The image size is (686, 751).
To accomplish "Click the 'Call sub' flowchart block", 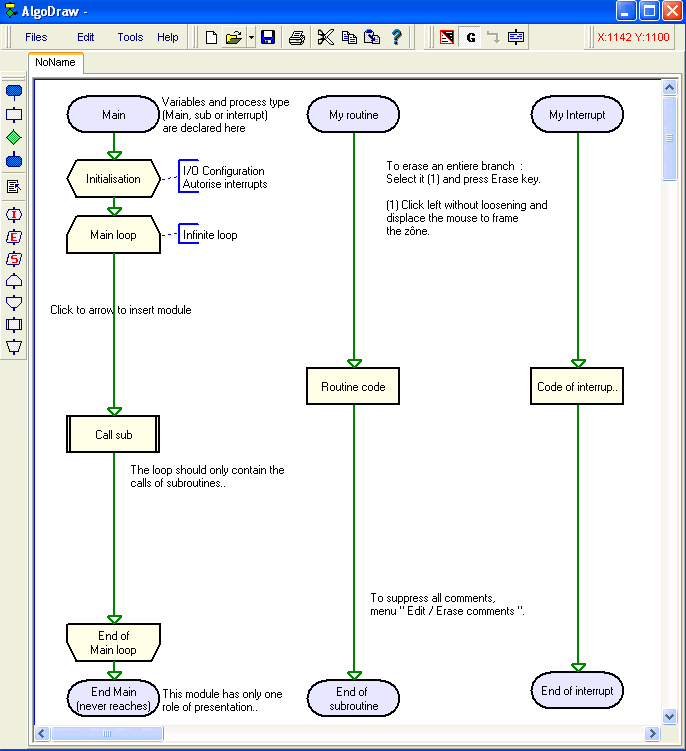I will tap(113, 435).
